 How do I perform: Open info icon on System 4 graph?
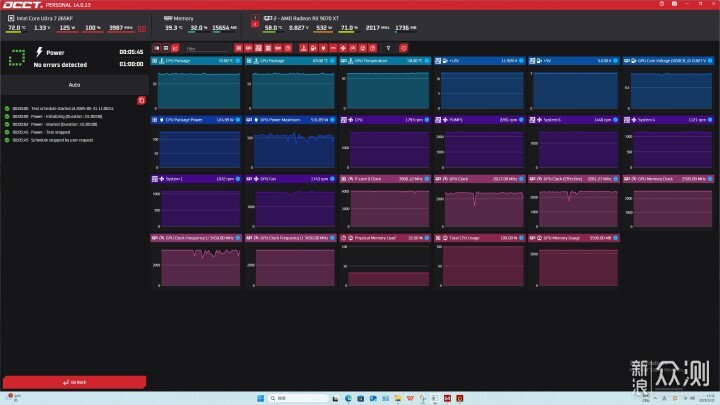pos(710,120)
